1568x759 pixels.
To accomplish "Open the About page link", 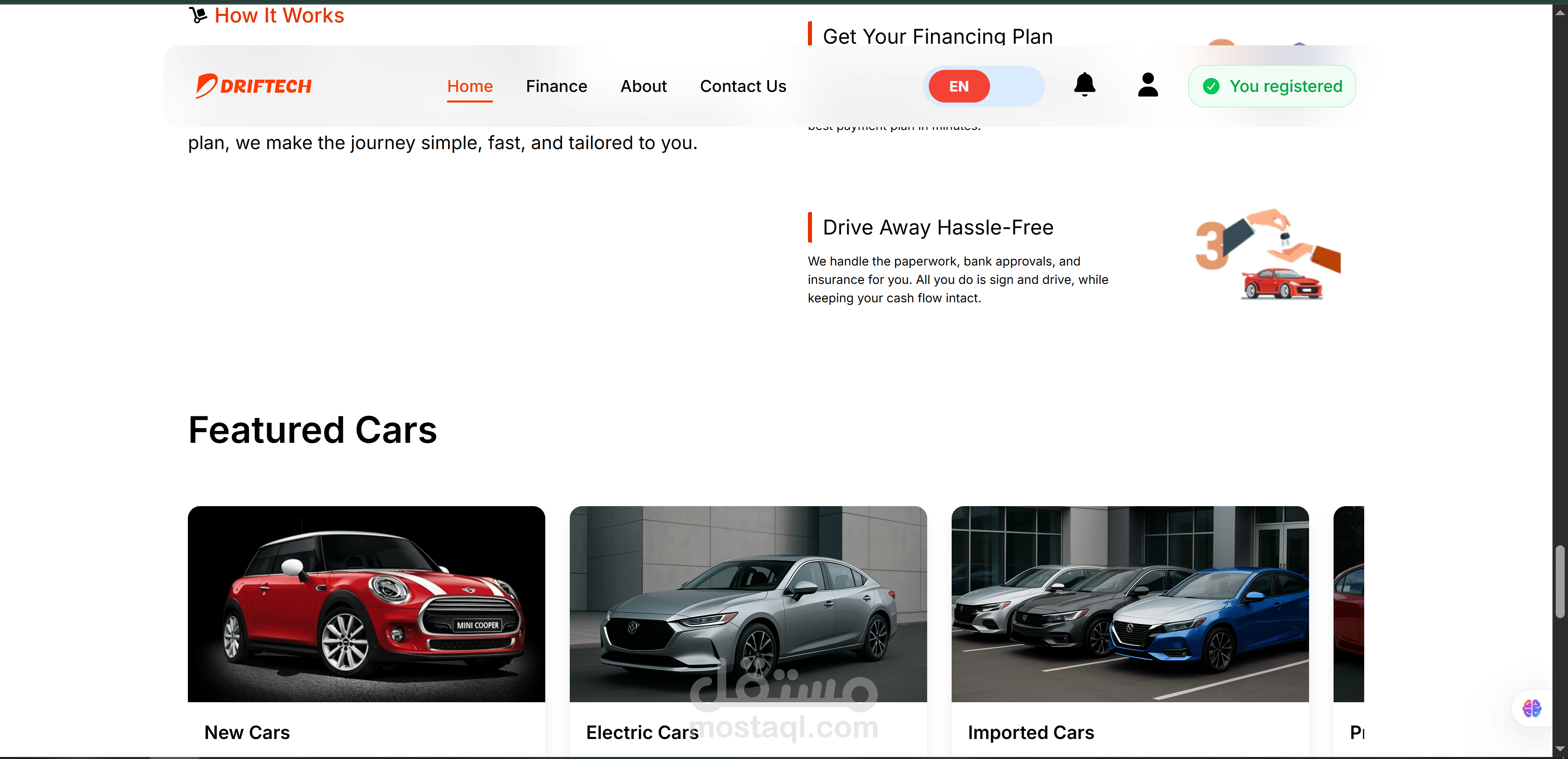I will tap(643, 87).
